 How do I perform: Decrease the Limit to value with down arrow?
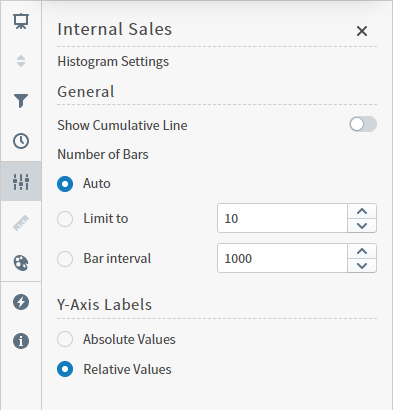coord(362,226)
